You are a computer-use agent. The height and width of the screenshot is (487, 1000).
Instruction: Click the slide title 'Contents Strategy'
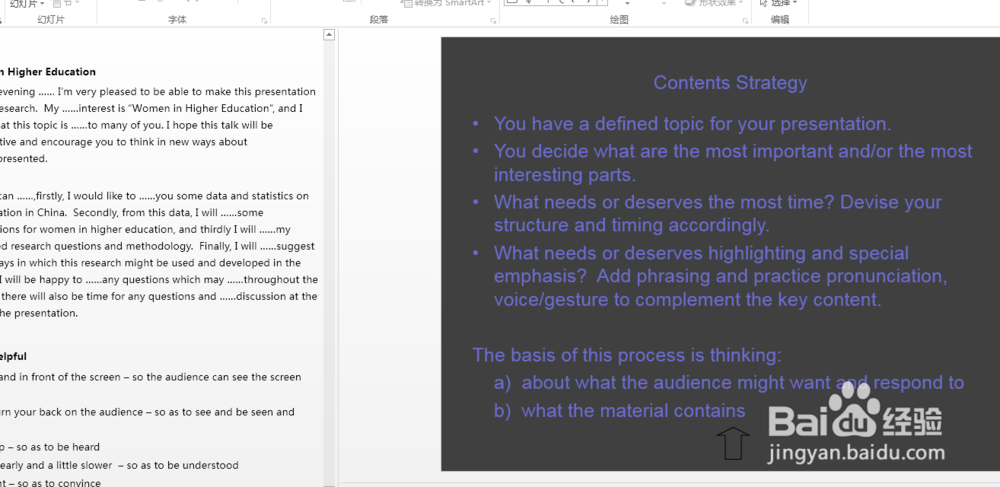point(730,82)
